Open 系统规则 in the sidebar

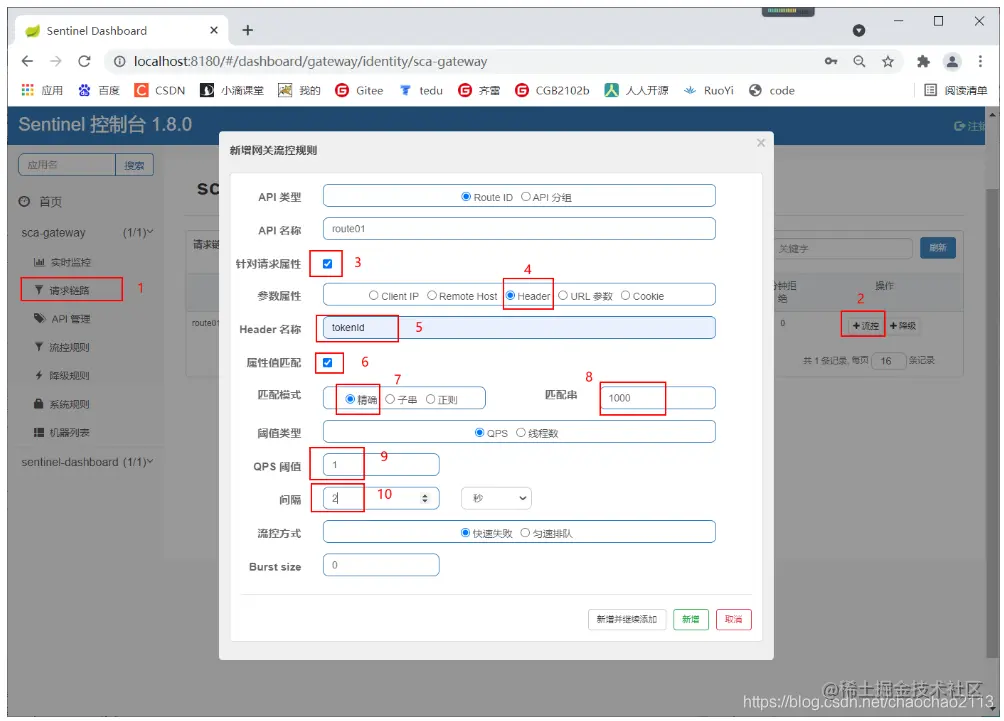pyautogui.click(x=62, y=404)
